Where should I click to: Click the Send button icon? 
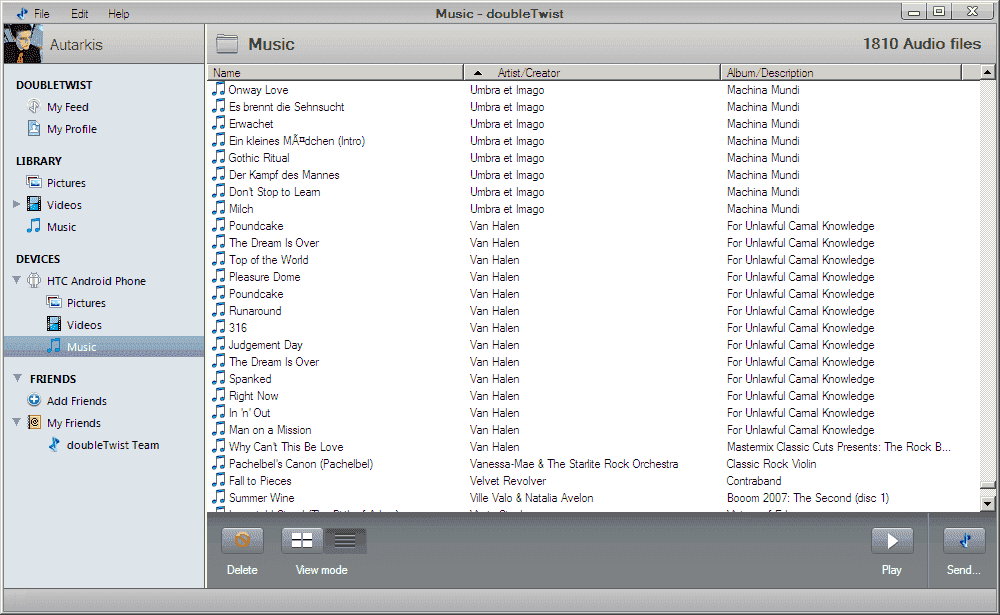pos(964,541)
